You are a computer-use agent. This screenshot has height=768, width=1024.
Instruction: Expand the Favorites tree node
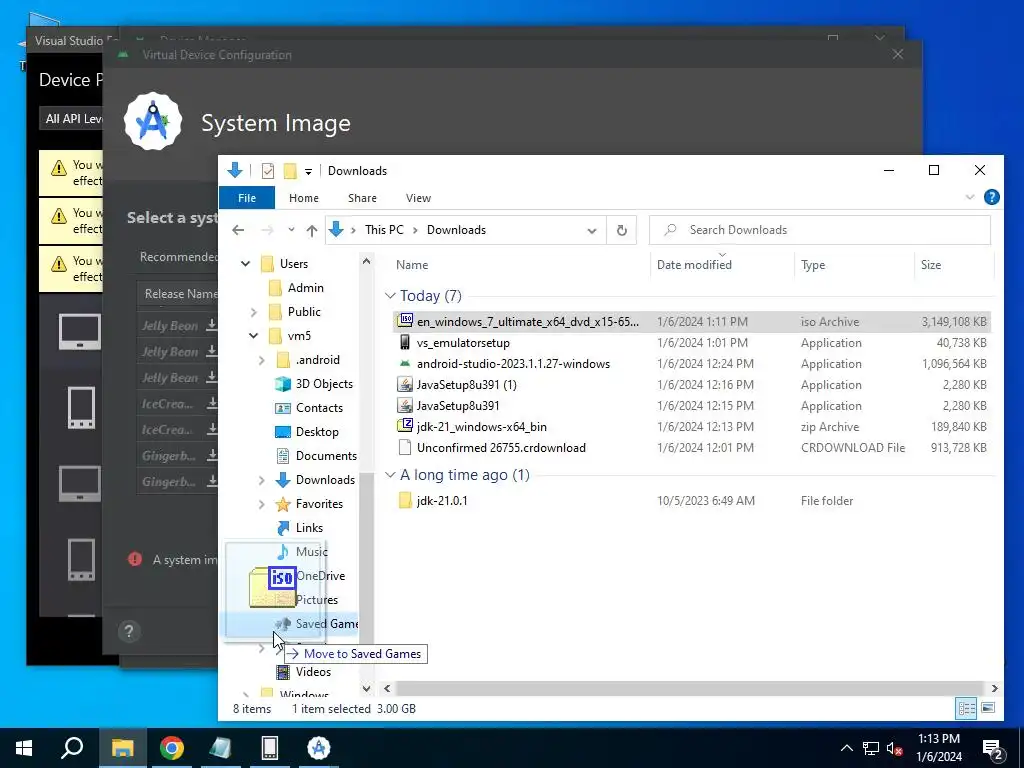[261, 504]
